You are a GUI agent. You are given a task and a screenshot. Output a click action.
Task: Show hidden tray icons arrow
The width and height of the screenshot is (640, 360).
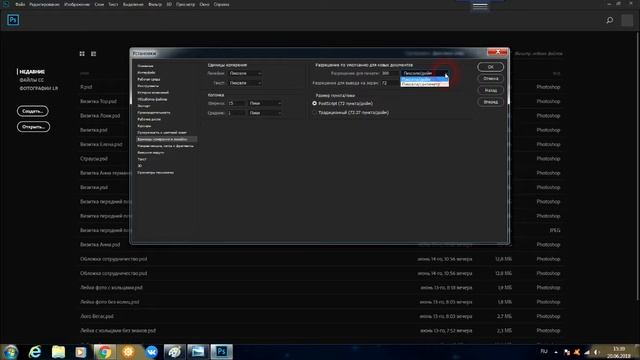pyautogui.click(x=556, y=352)
